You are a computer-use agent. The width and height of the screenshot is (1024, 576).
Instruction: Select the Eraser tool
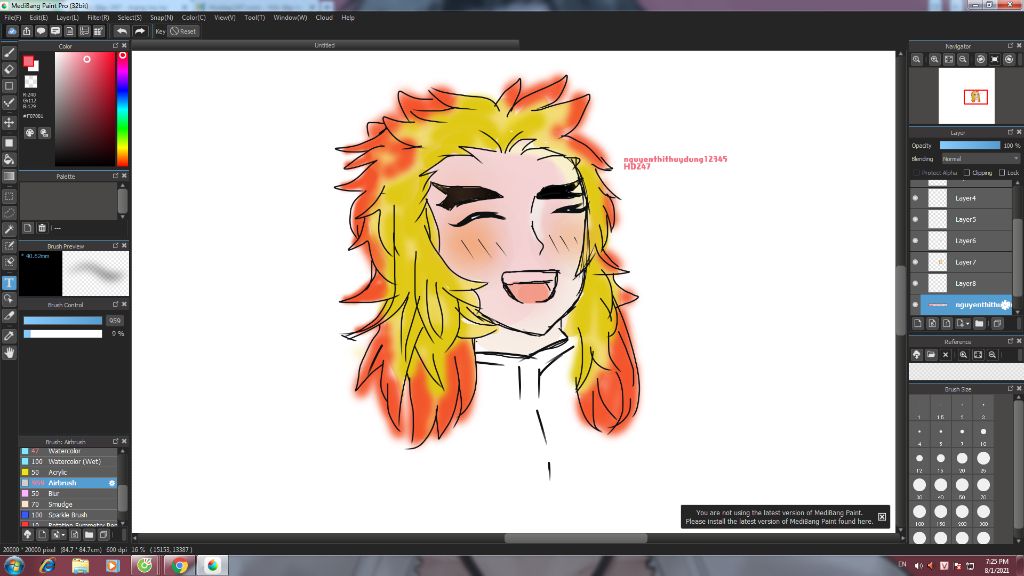point(9,69)
